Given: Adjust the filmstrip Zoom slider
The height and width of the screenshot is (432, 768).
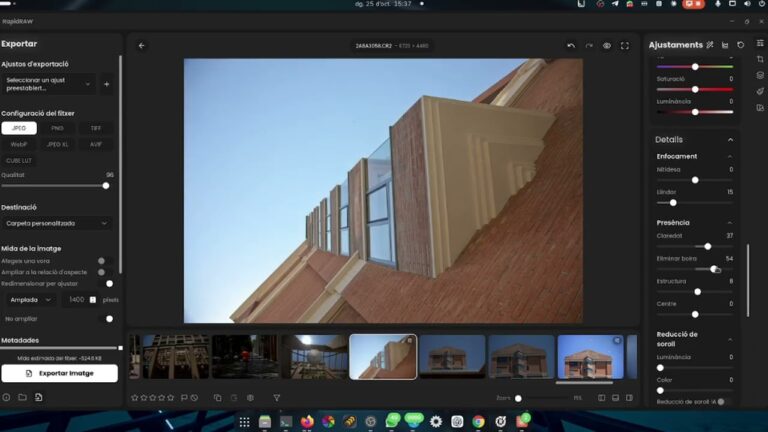Looking at the screenshot, I should point(543,398).
